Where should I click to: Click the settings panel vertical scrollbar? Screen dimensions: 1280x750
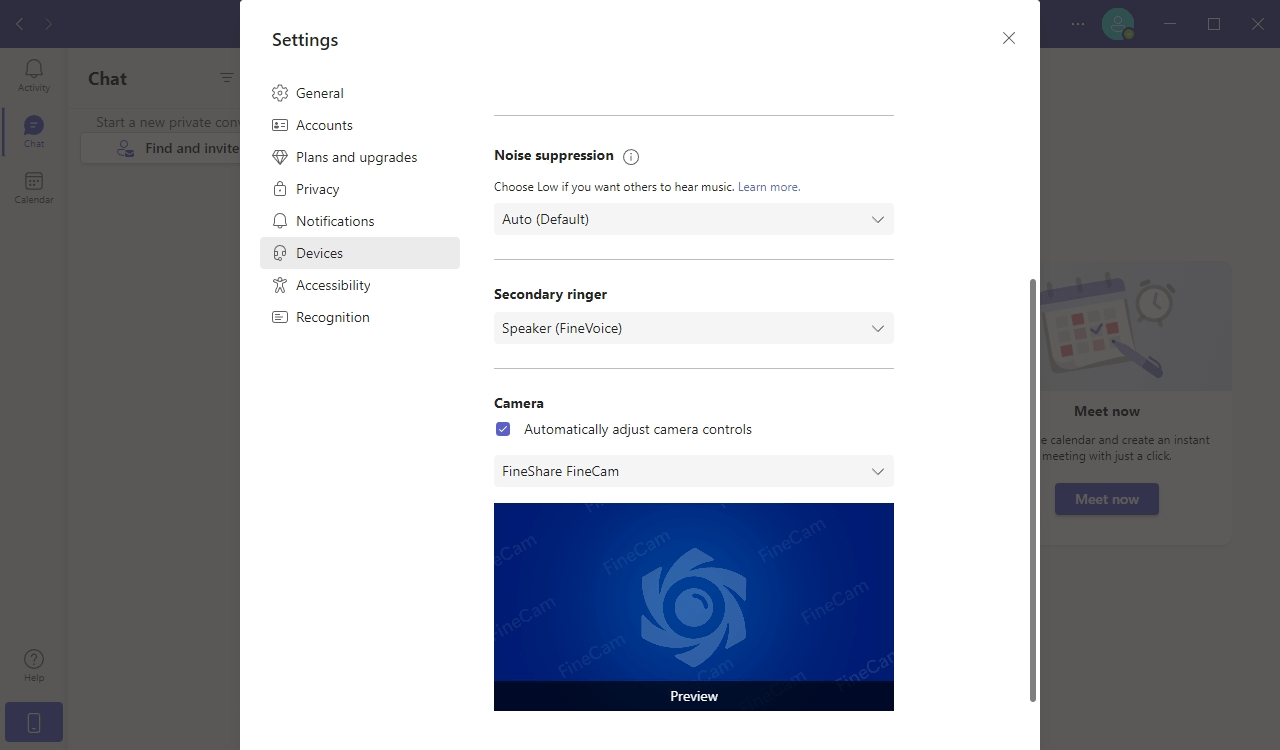[x=1033, y=490]
